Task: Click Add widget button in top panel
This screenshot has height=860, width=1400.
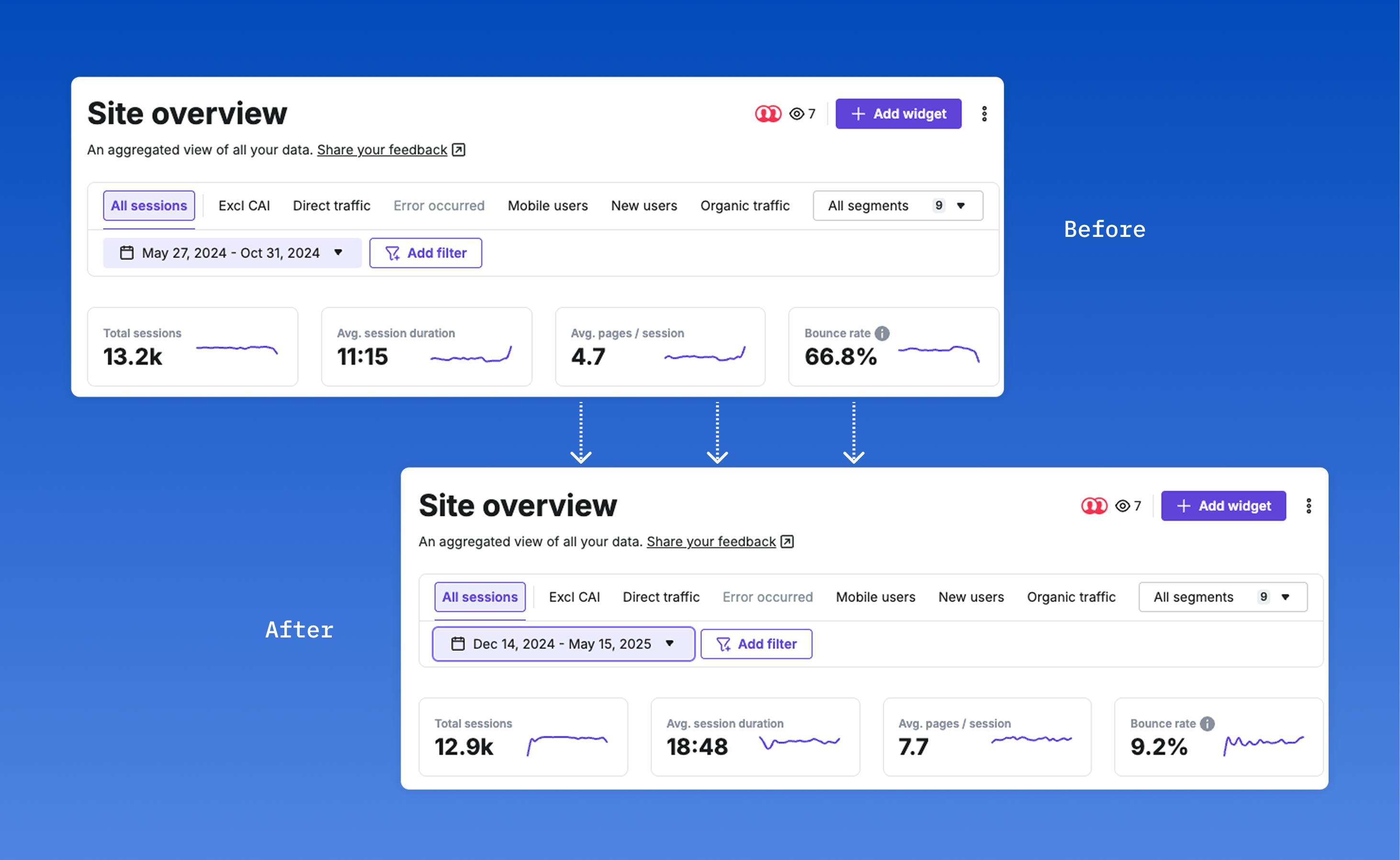Action: pos(898,114)
